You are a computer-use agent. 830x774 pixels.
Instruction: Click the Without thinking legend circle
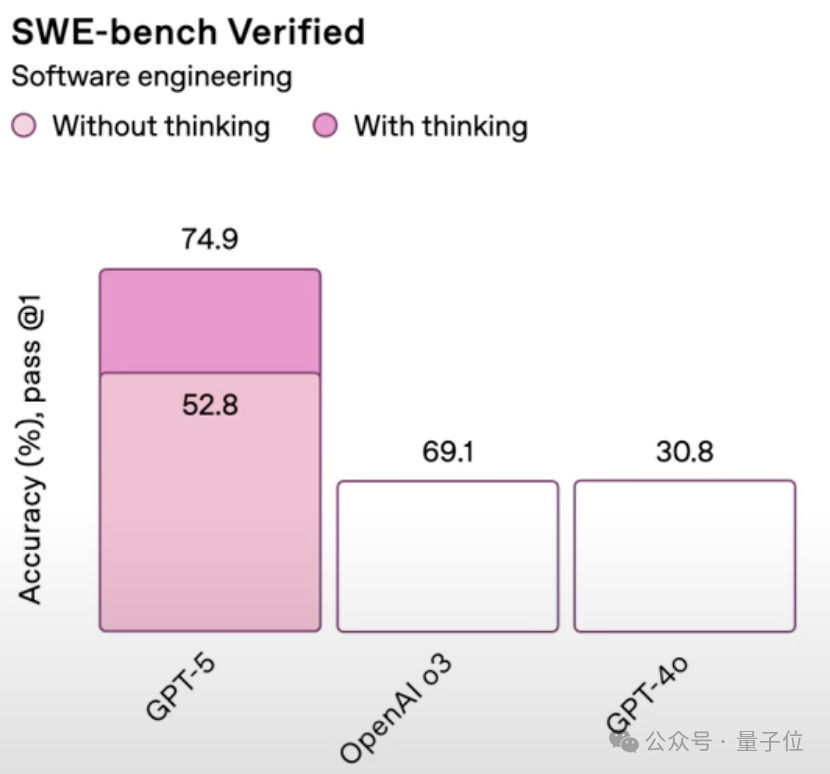[x=24, y=126]
